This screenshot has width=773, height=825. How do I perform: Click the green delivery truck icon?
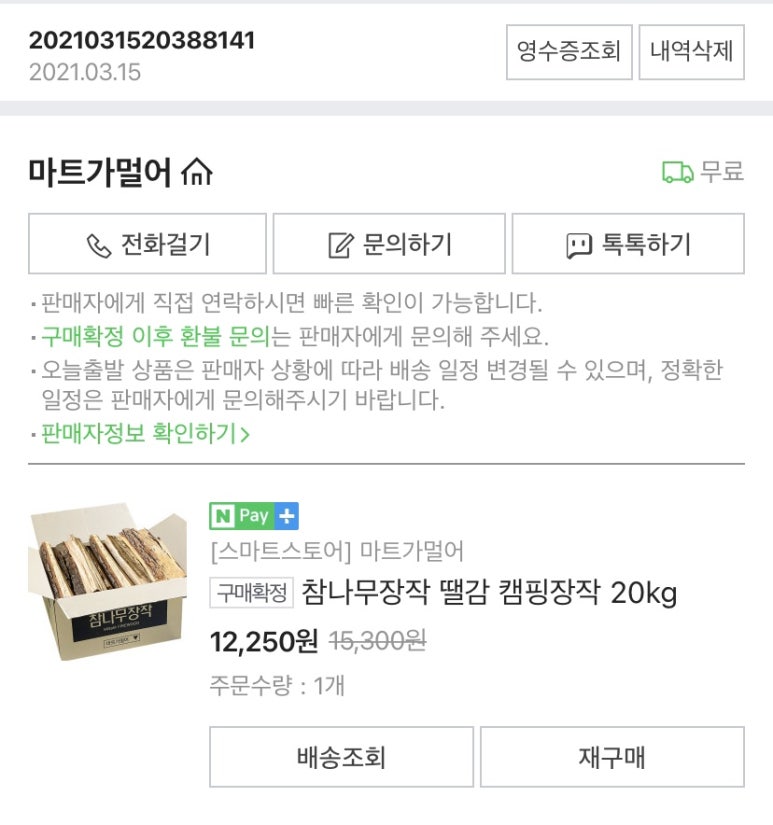677,172
